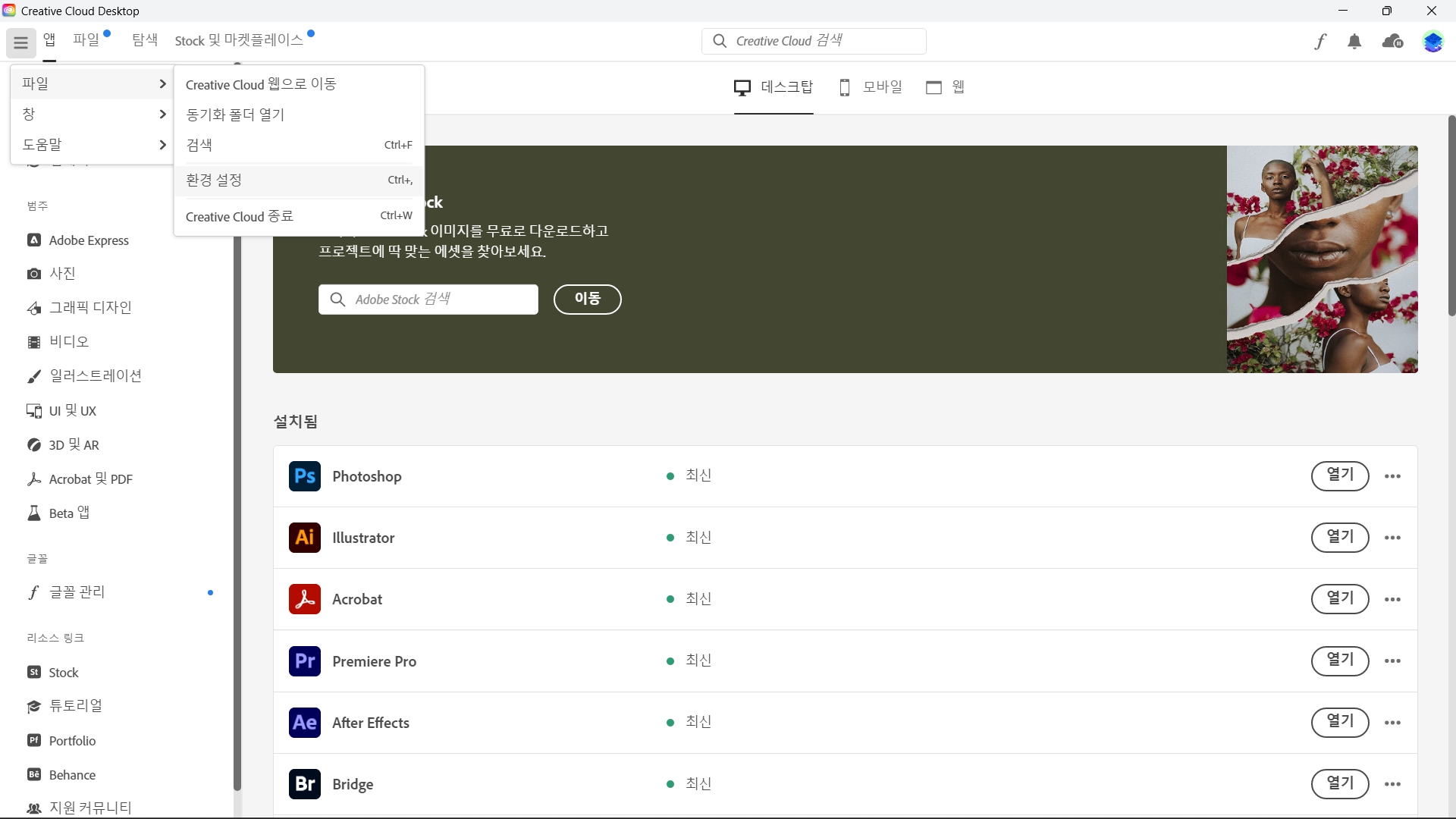
Task: Click the main content vertical scrollbar
Action: click(x=1451, y=216)
